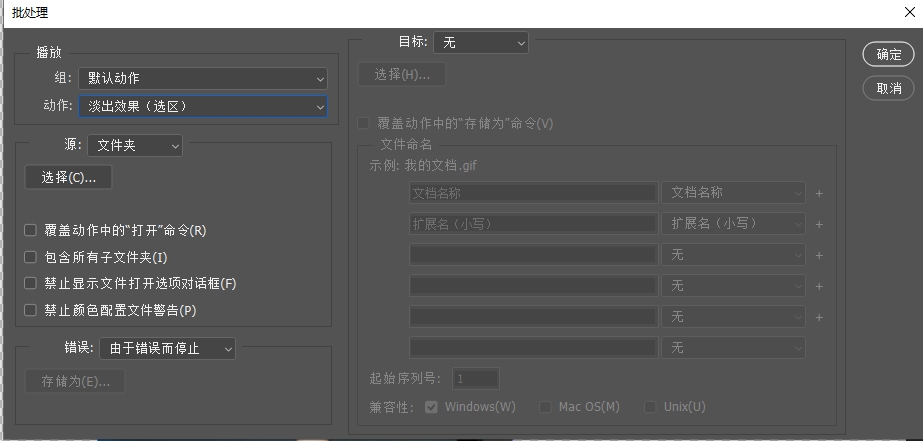Open the 组 dropdown showing 默认动作

tap(202, 78)
